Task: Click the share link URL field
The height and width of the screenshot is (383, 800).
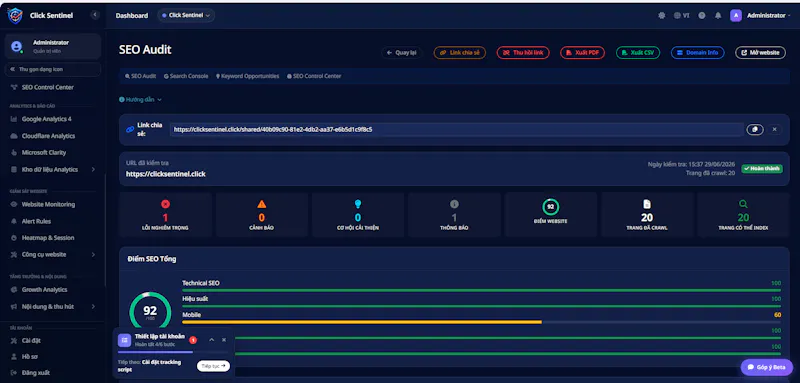Action: [x=456, y=130]
